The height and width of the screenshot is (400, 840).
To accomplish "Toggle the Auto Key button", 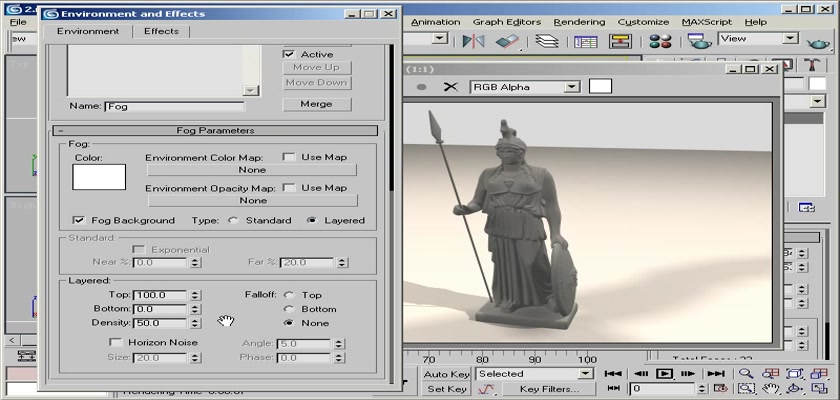I will click(x=446, y=374).
